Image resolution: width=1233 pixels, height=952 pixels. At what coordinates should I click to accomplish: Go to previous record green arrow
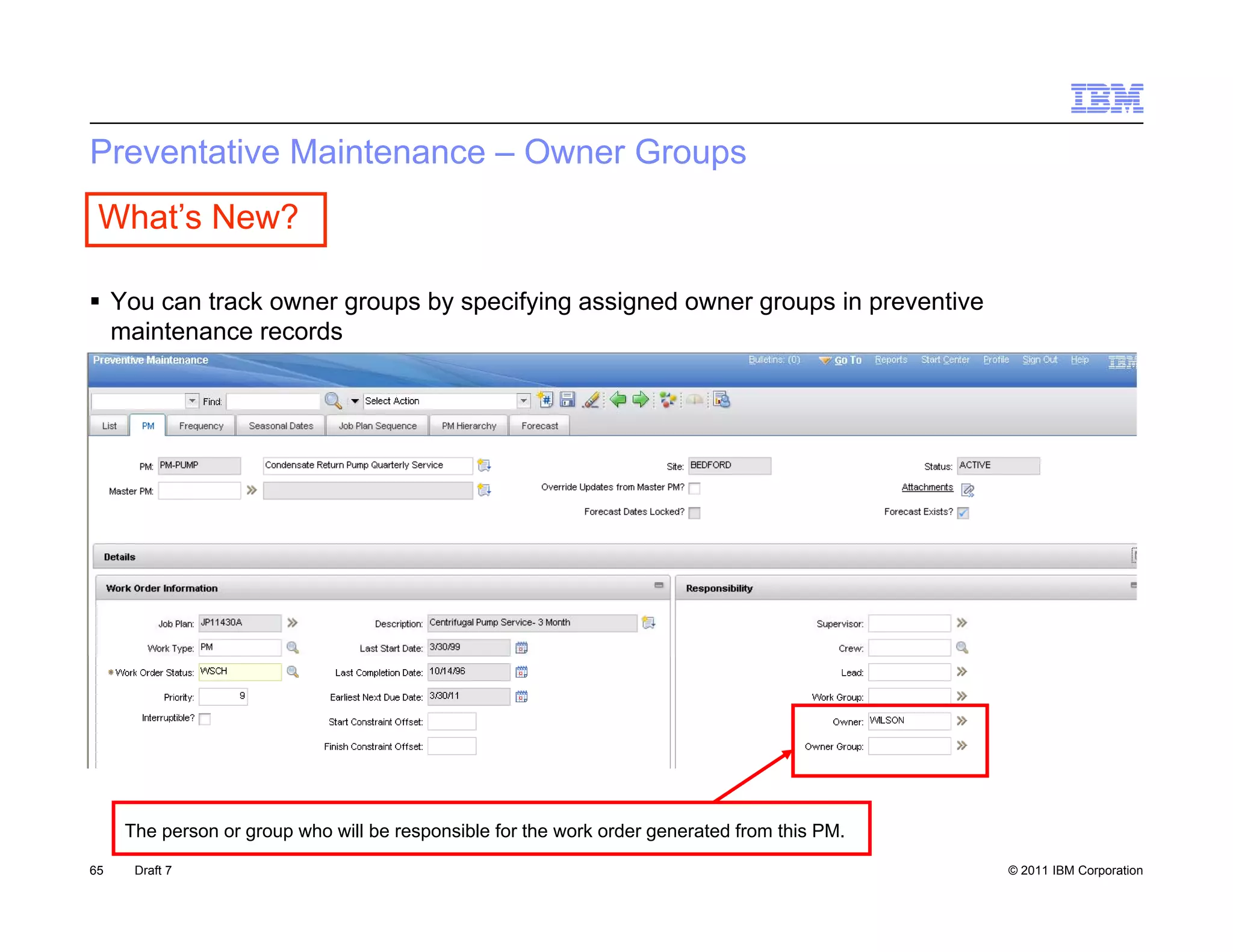[x=618, y=399]
